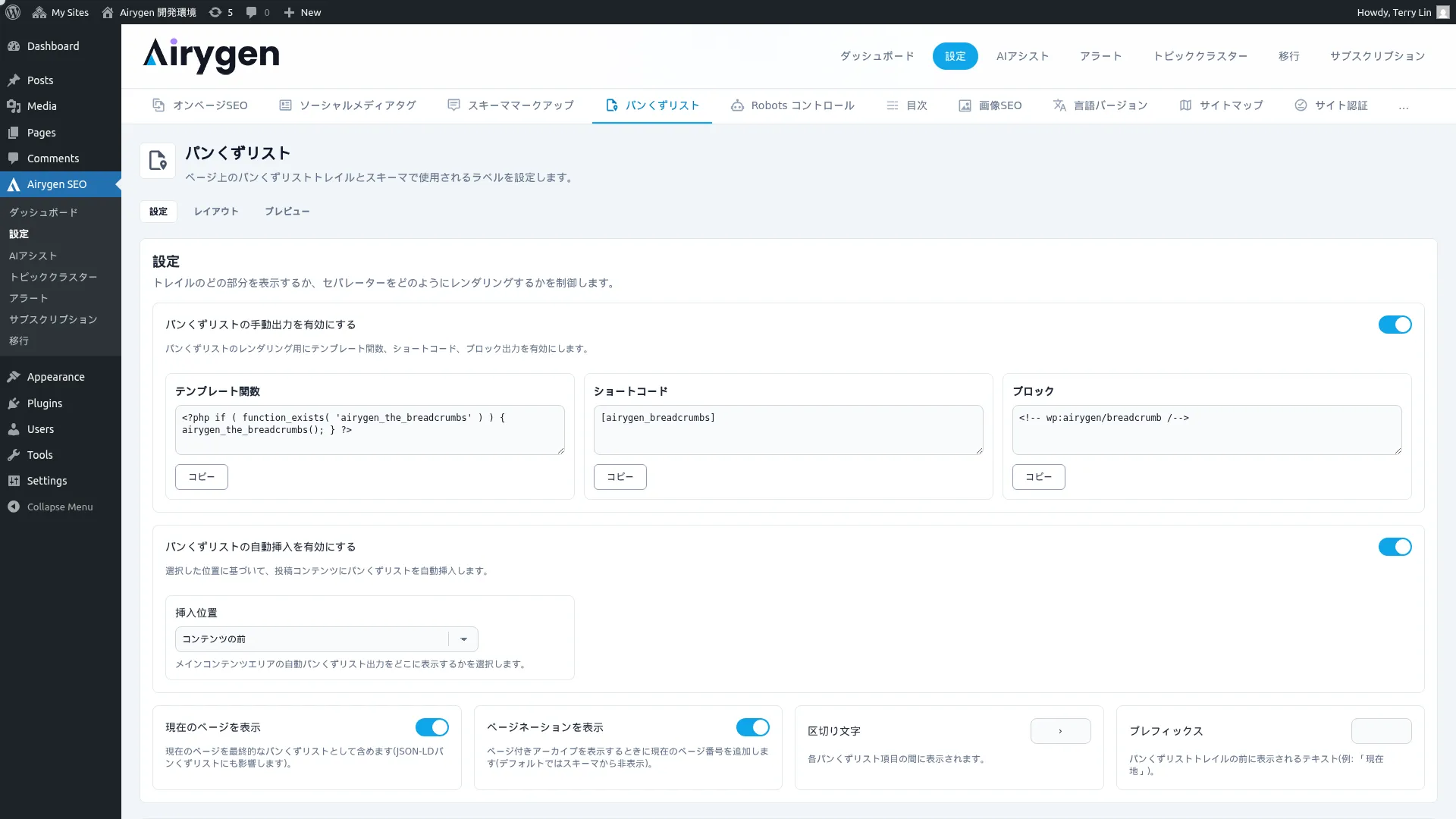Click the プレフィックス input field
The image size is (1456, 819).
1382,731
